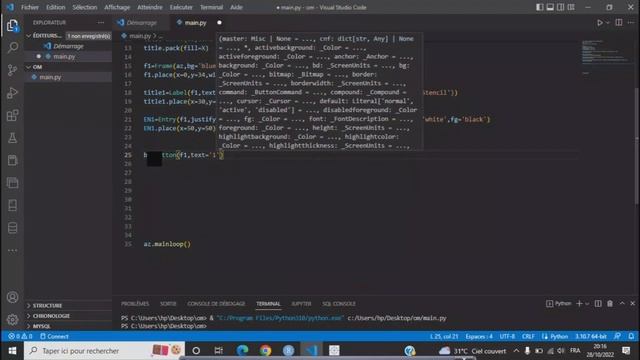
Task: Click the errors and warnings status indicator
Action: [x=20, y=337]
